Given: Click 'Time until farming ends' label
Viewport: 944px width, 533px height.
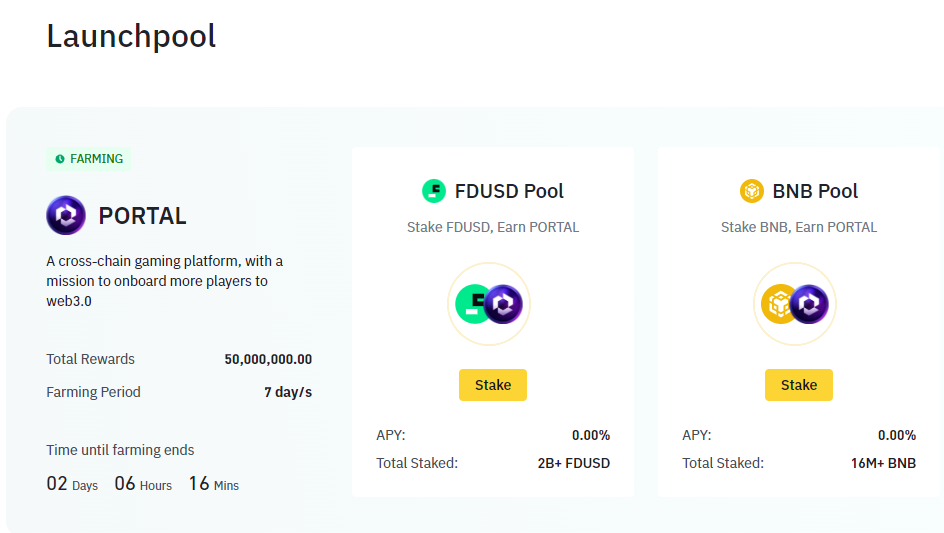Looking at the screenshot, I should 120,450.
